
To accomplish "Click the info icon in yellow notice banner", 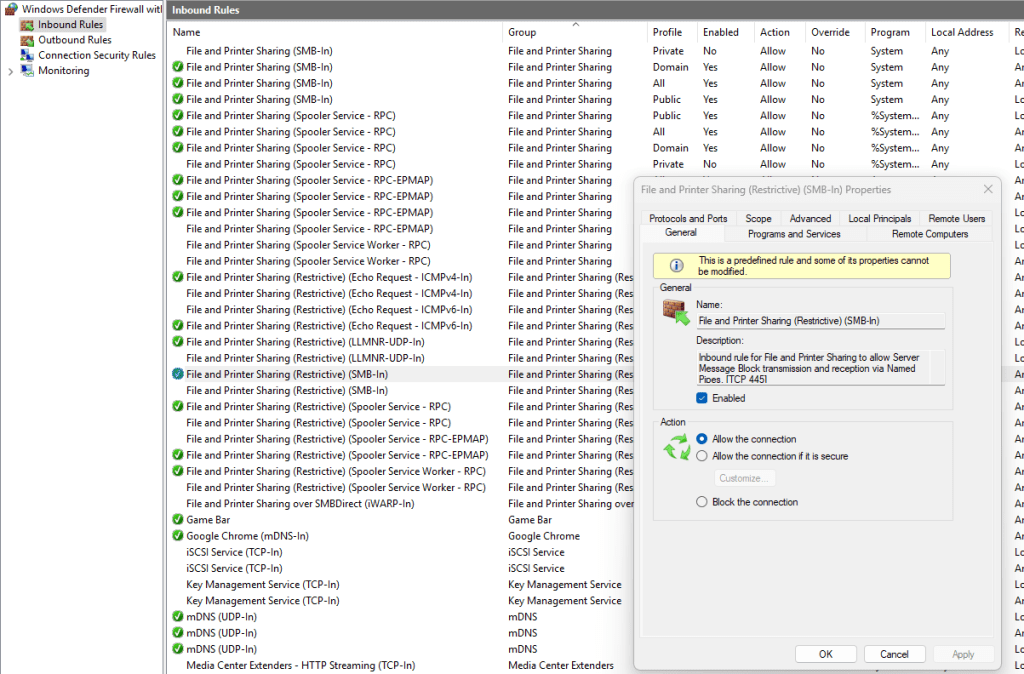I will pyautogui.click(x=676, y=265).
